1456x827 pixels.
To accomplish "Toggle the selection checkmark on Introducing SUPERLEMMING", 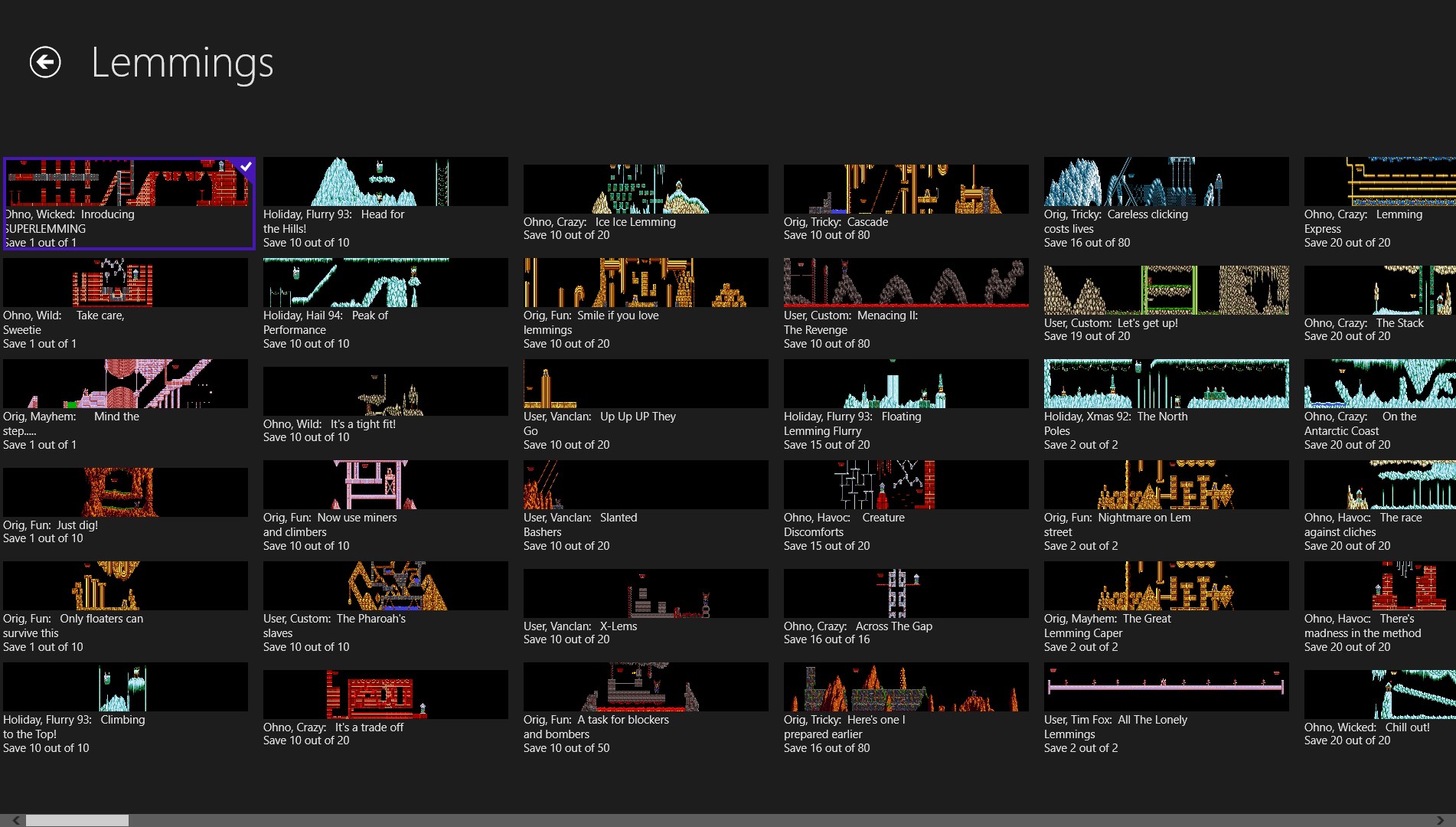I will coord(245,166).
